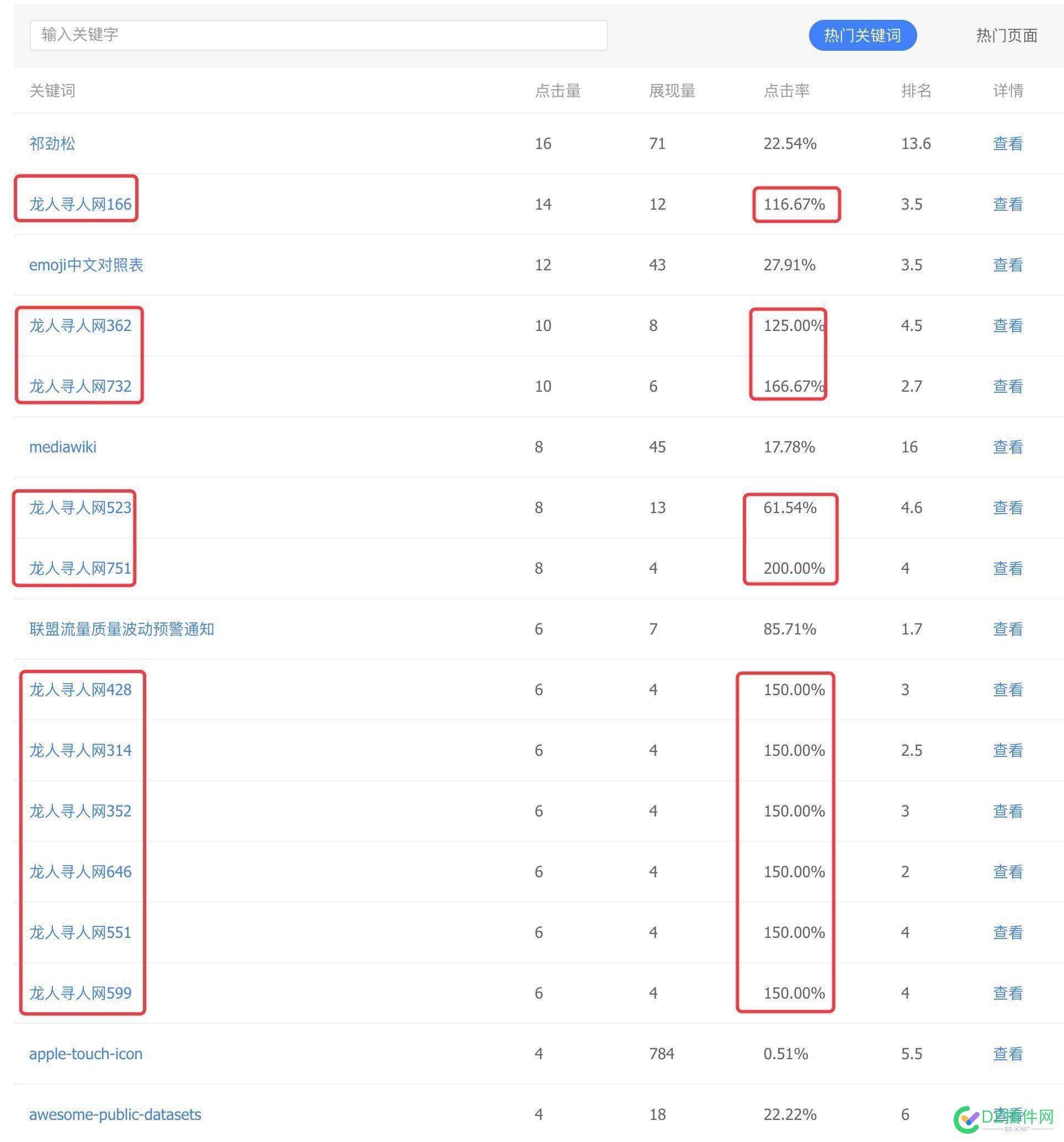Click 查看 in the 龙人寻人网314 row

pos(1007,751)
